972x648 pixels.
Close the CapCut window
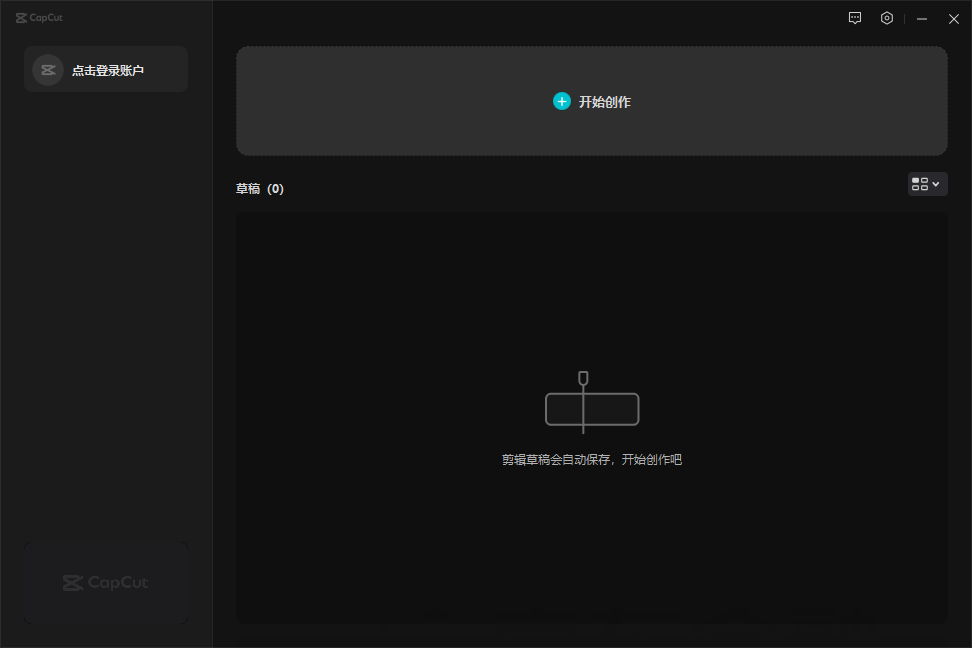pyautogui.click(x=954, y=19)
